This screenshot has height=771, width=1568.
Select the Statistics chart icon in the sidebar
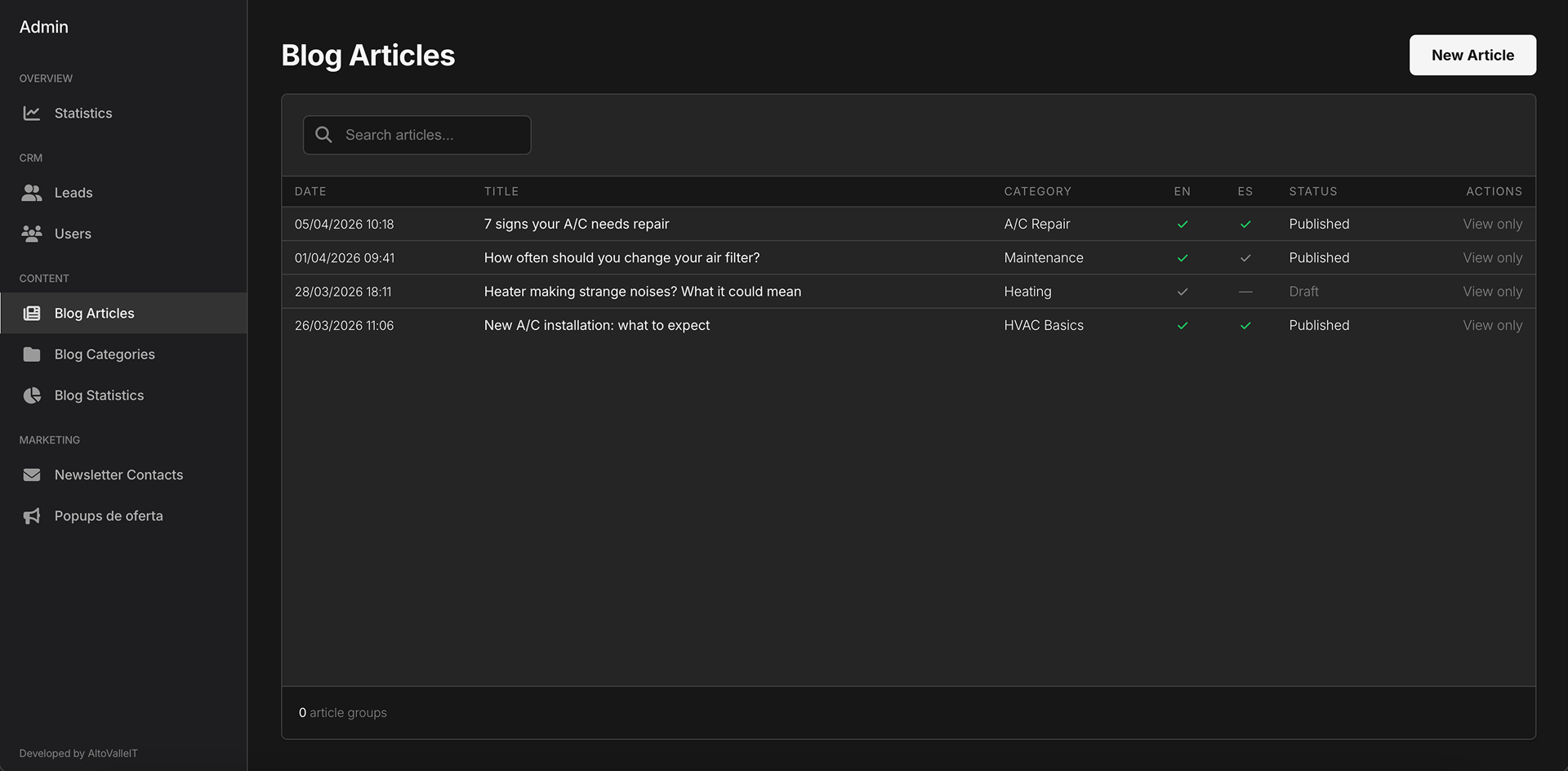[x=31, y=113]
